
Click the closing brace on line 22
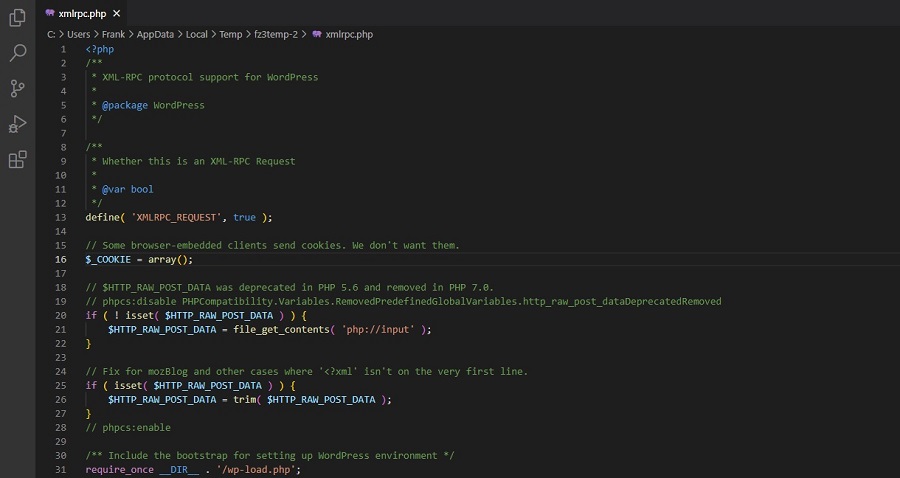click(88, 343)
